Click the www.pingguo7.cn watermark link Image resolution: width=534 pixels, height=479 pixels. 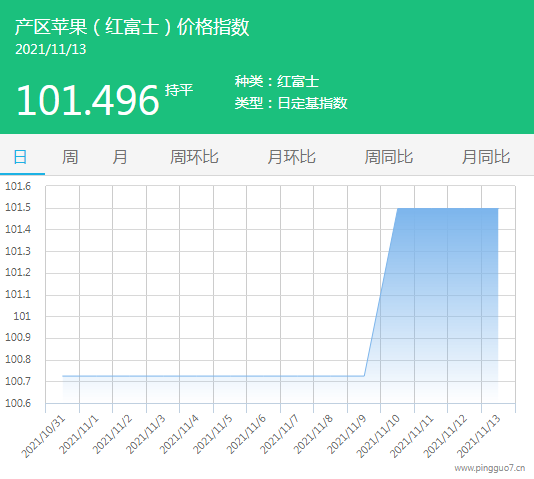click(490, 468)
